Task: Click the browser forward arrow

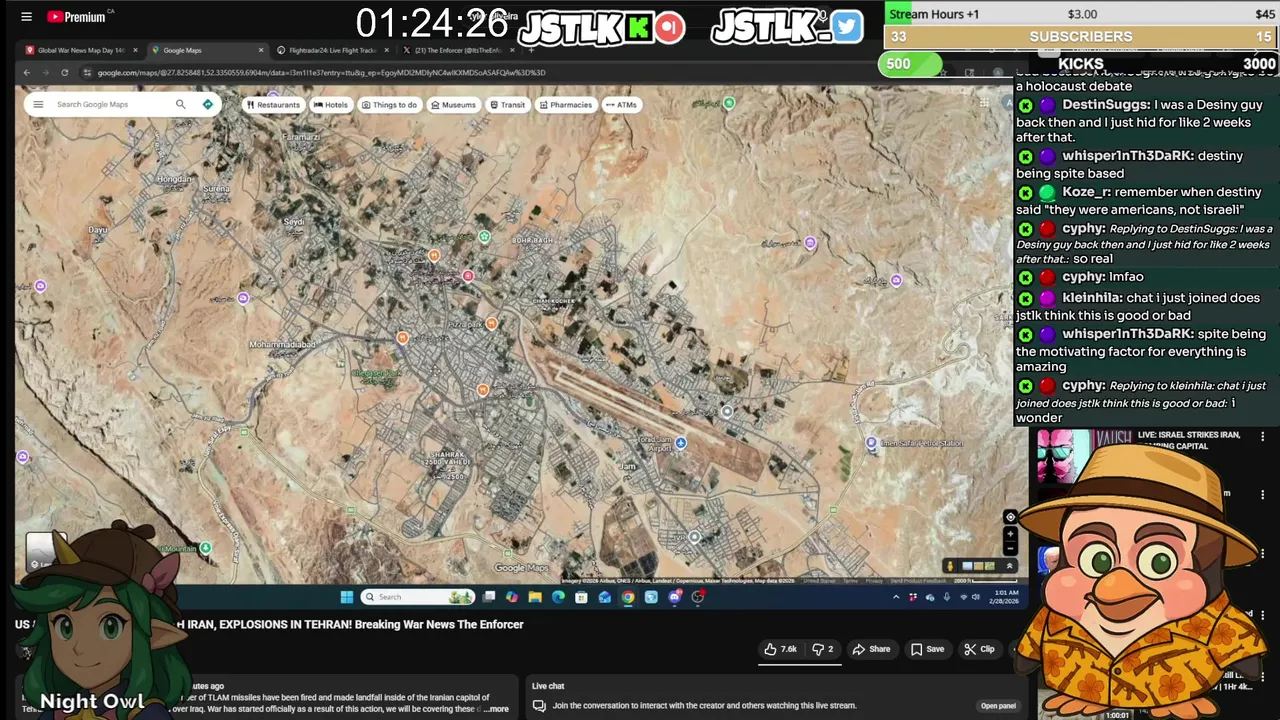Action: click(x=46, y=72)
